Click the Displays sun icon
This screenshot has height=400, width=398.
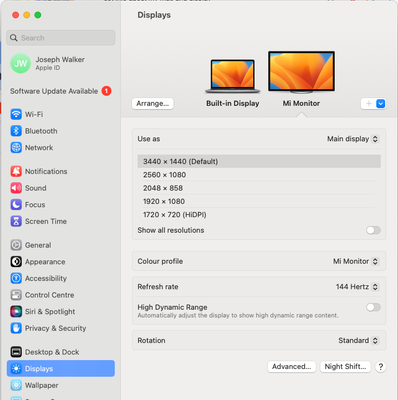(16, 368)
